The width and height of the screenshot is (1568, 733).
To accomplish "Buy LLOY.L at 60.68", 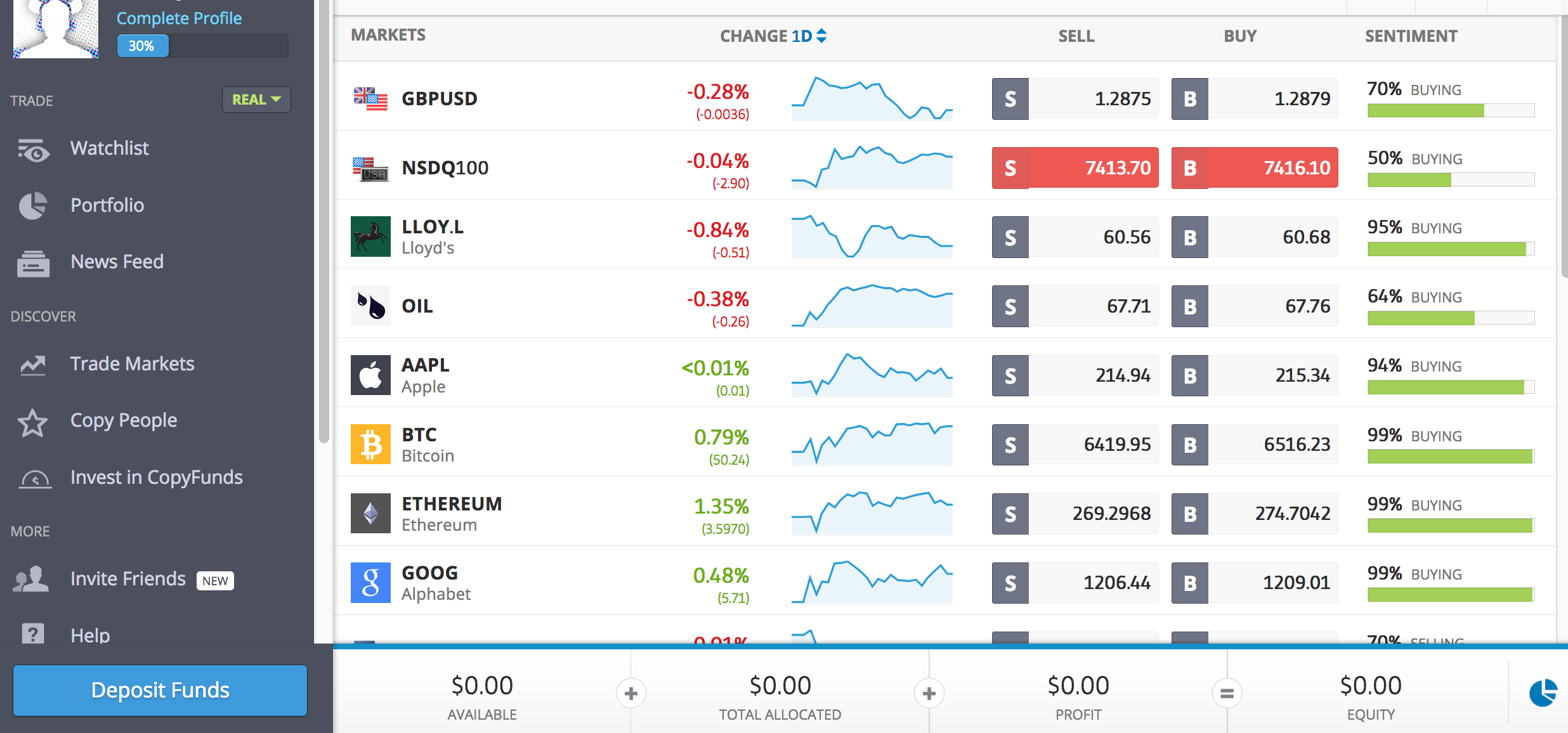I will pyautogui.click(x=1255, y=237).
